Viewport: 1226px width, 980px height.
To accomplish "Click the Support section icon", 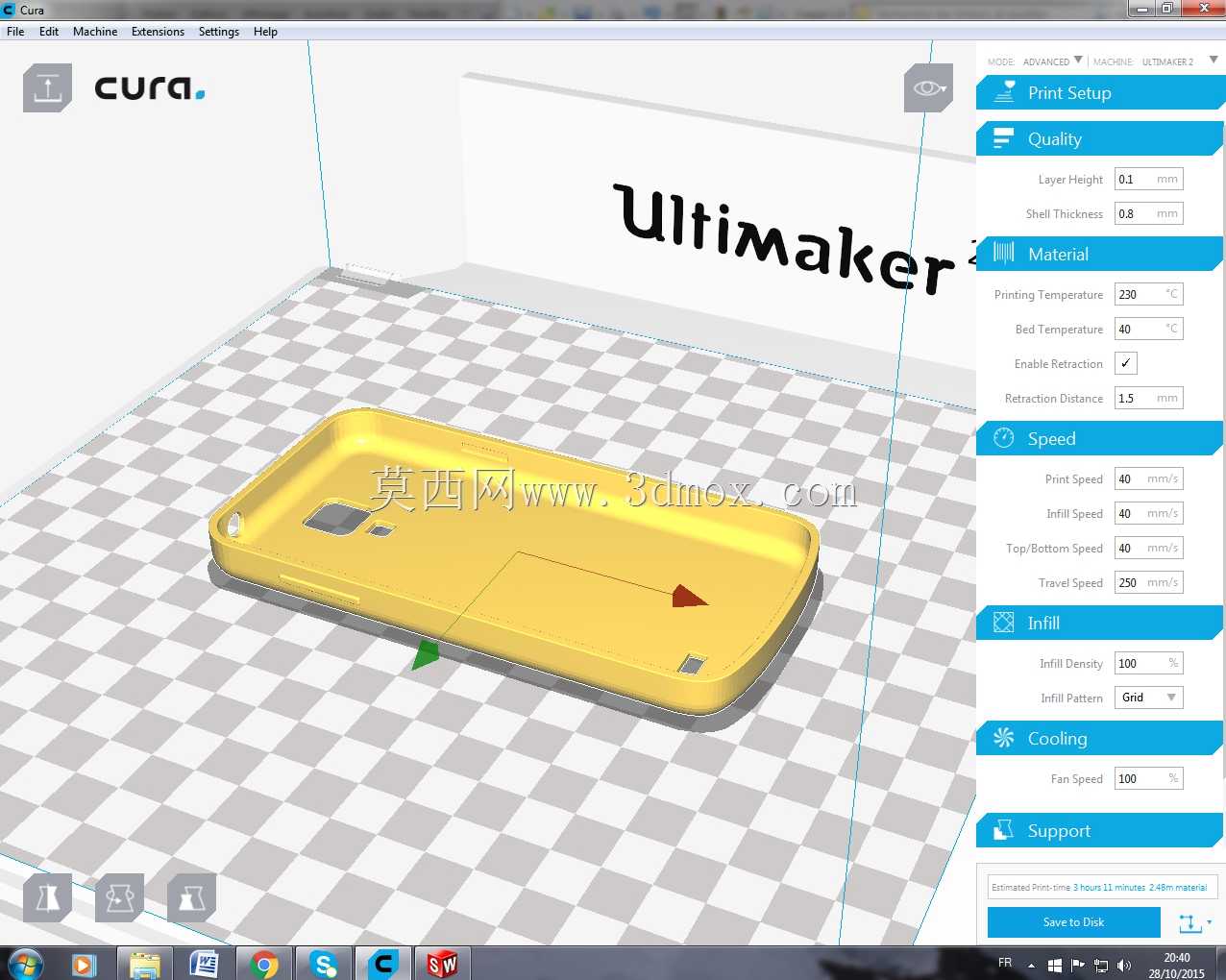I will (x=1003, y=830).
